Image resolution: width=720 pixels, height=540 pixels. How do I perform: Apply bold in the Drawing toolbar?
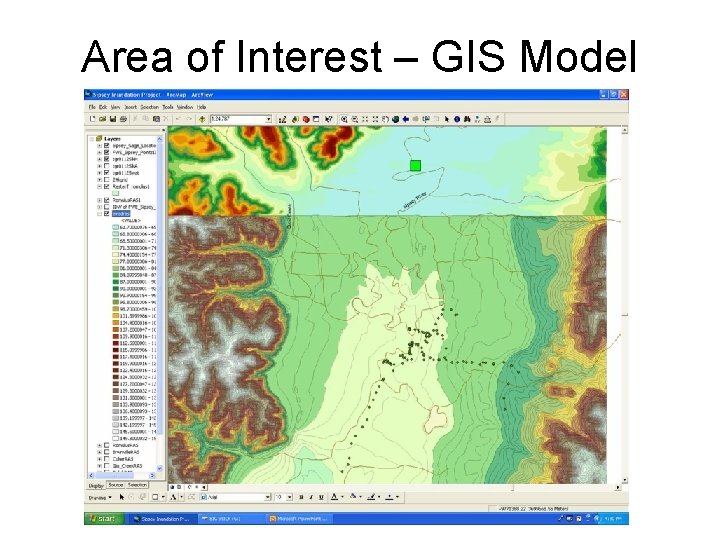[x=301, y=497]
